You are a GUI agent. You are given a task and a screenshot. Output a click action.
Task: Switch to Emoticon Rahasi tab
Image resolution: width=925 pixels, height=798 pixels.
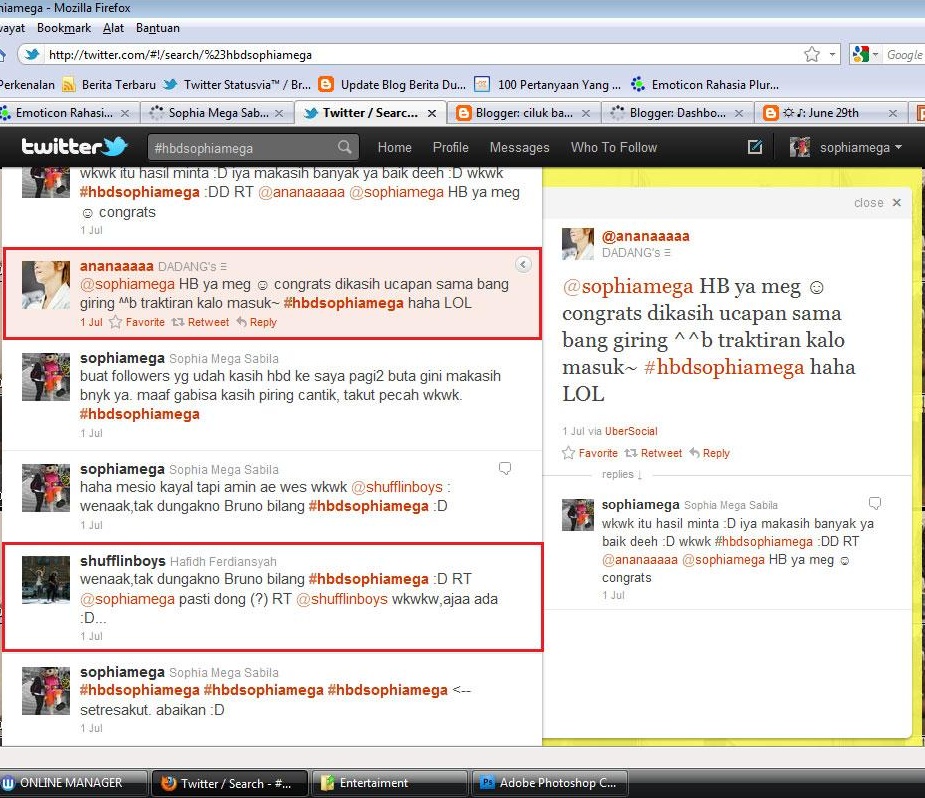click(64, 113)
